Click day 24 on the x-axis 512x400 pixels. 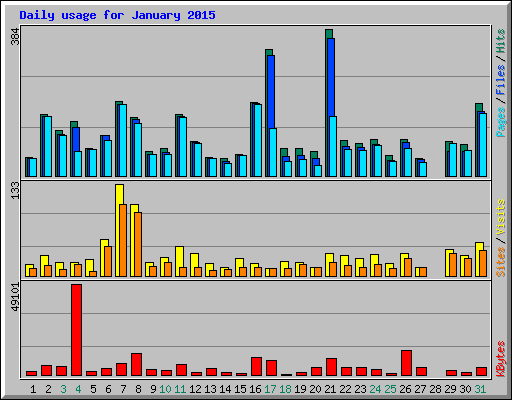click(x=375, y=389)
